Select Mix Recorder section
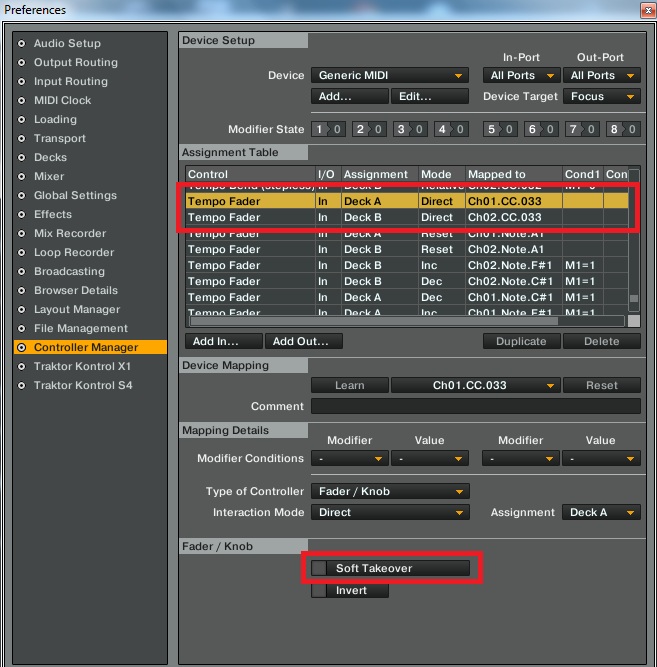 70,234
